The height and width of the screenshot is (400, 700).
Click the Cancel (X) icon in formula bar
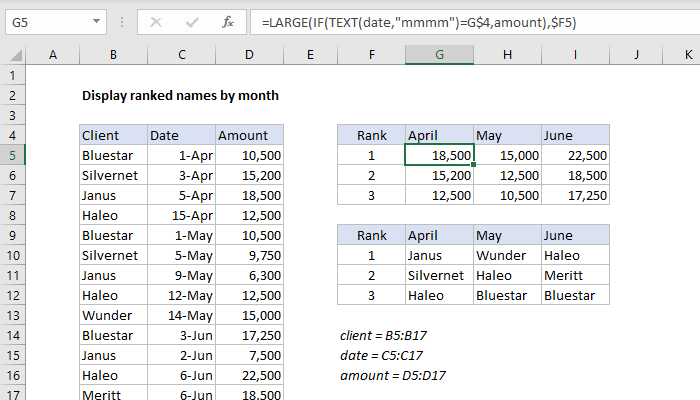click(x=158, y=21)
